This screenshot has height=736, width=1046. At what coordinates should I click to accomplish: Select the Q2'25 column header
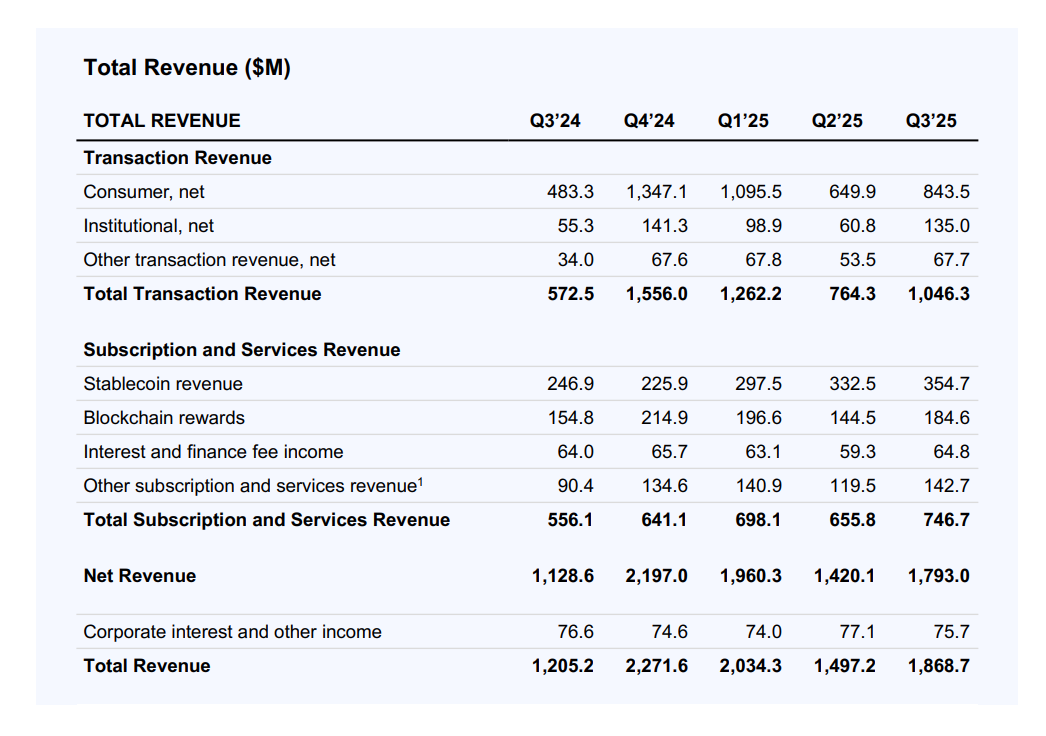click(837, 121)
